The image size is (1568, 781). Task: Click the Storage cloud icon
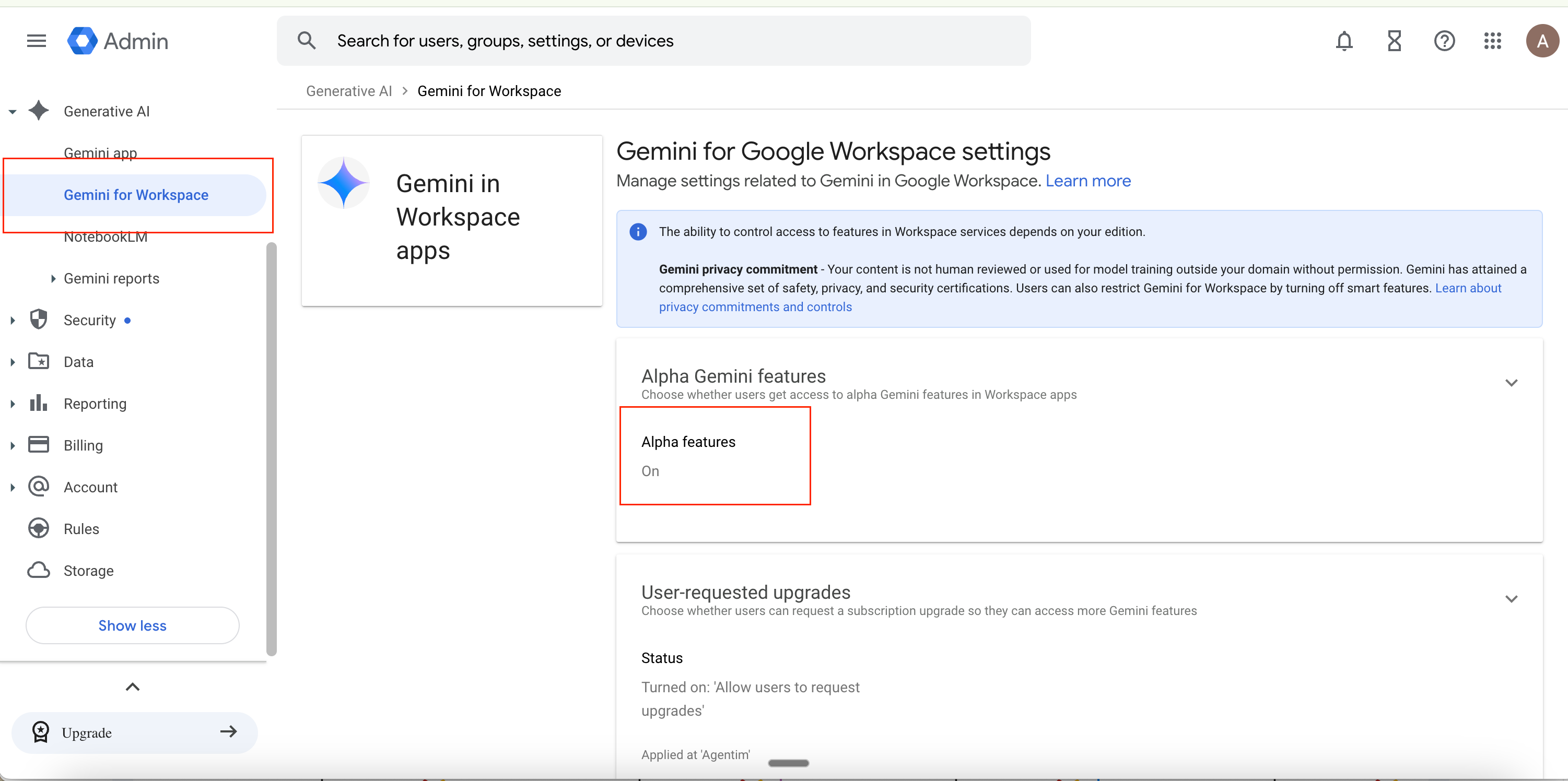click(x=38, y=570)
